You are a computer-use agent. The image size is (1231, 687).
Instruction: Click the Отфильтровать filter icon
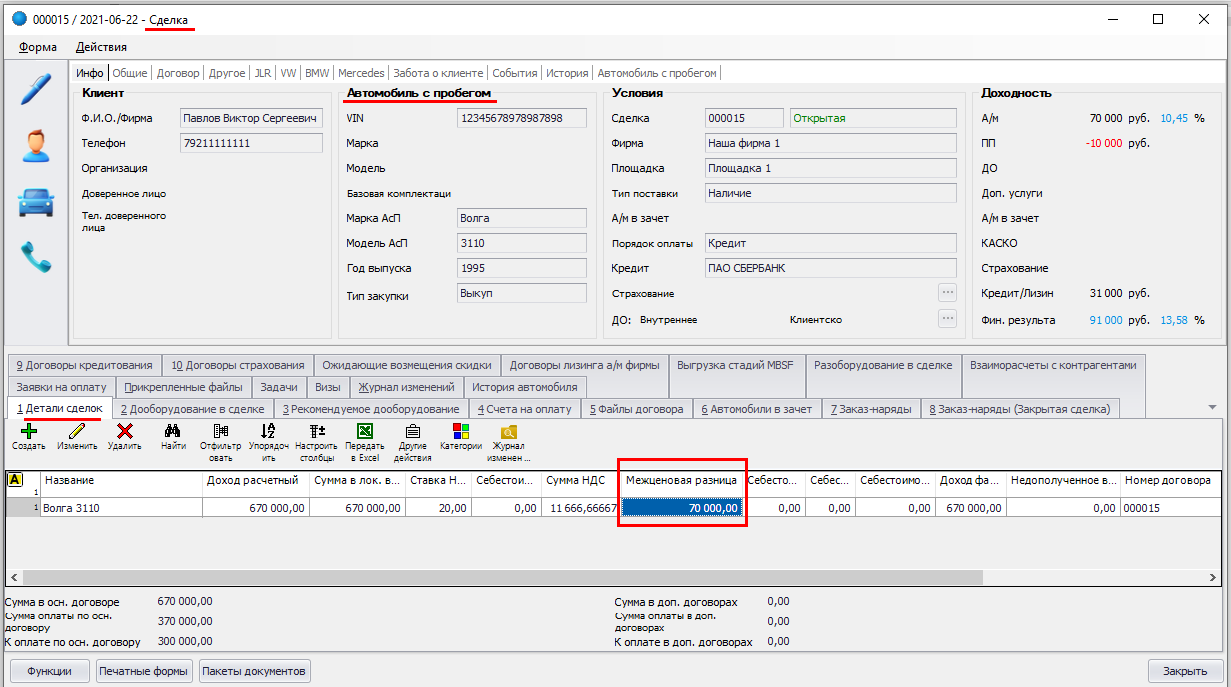point(220,432)
